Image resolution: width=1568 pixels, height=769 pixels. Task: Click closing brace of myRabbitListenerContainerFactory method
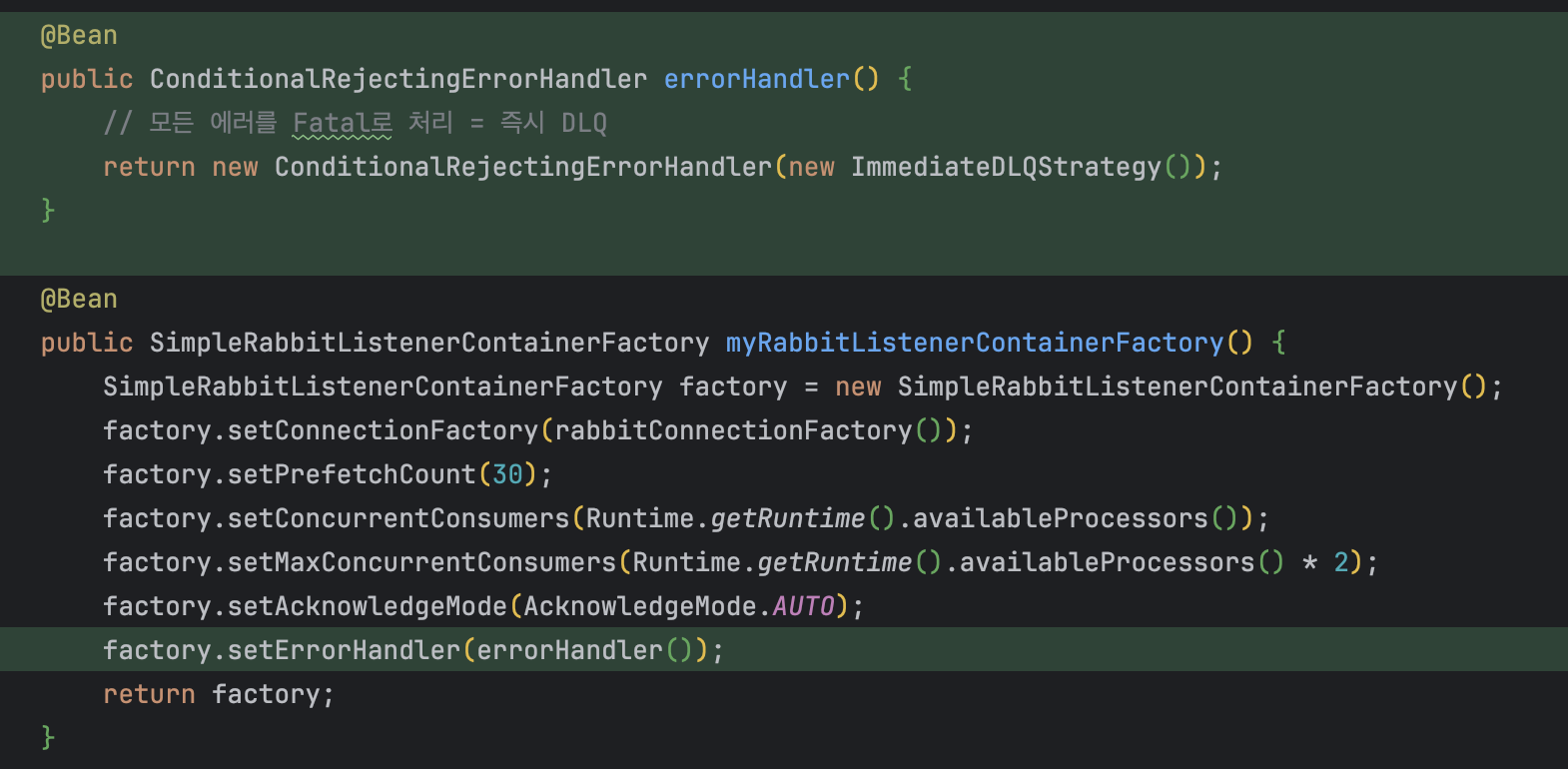tap(47, 737)
